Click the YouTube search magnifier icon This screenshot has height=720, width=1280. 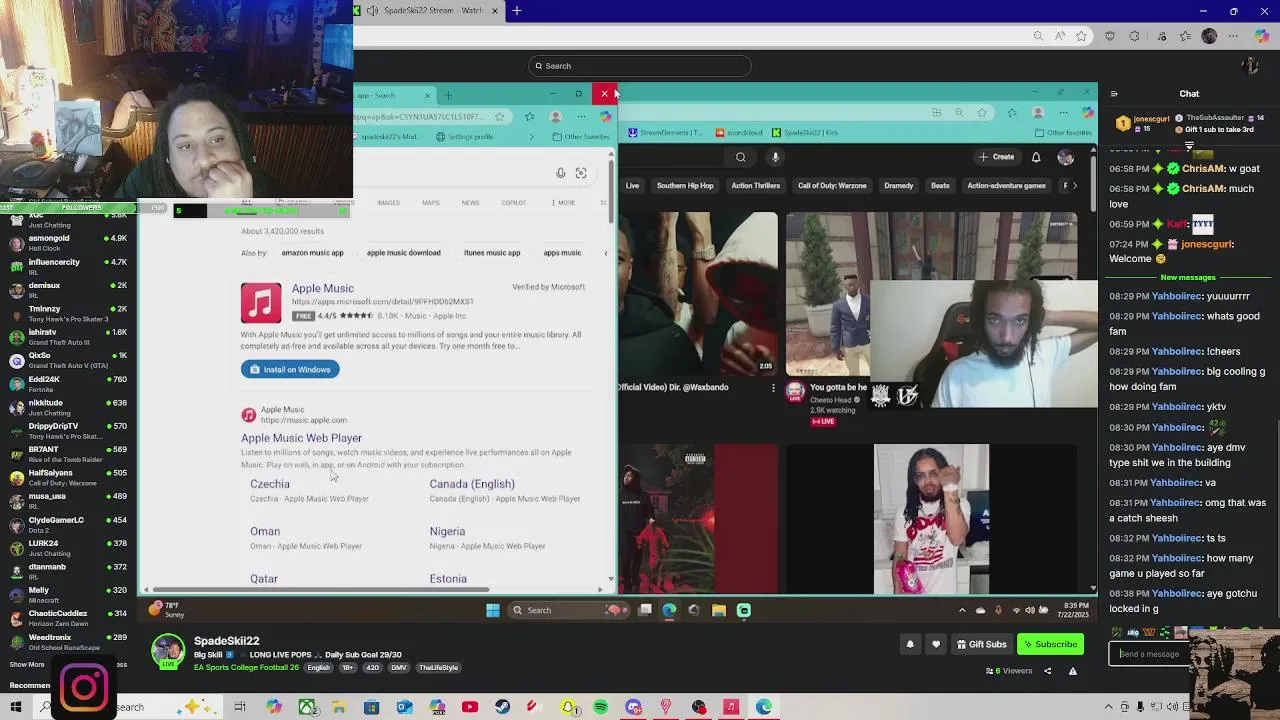(740, 157)
